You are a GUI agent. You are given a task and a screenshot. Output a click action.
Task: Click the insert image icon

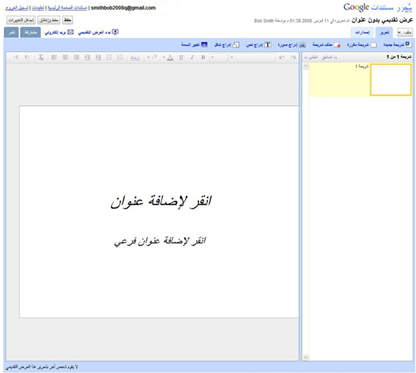pos(302,45)
